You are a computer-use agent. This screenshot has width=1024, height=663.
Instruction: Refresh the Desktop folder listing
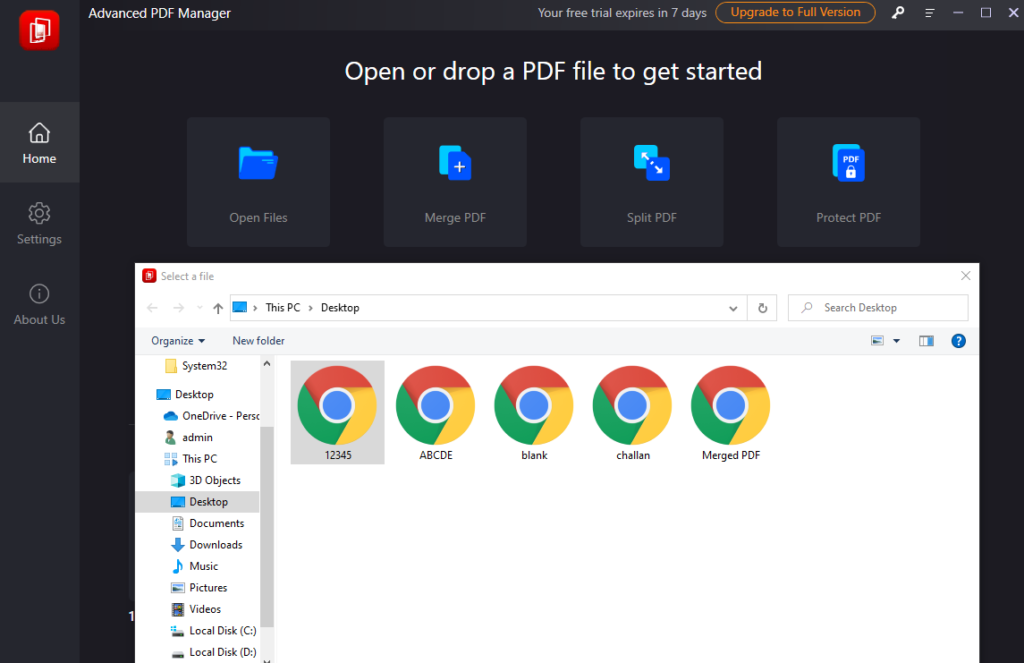[x=762, y=308]
